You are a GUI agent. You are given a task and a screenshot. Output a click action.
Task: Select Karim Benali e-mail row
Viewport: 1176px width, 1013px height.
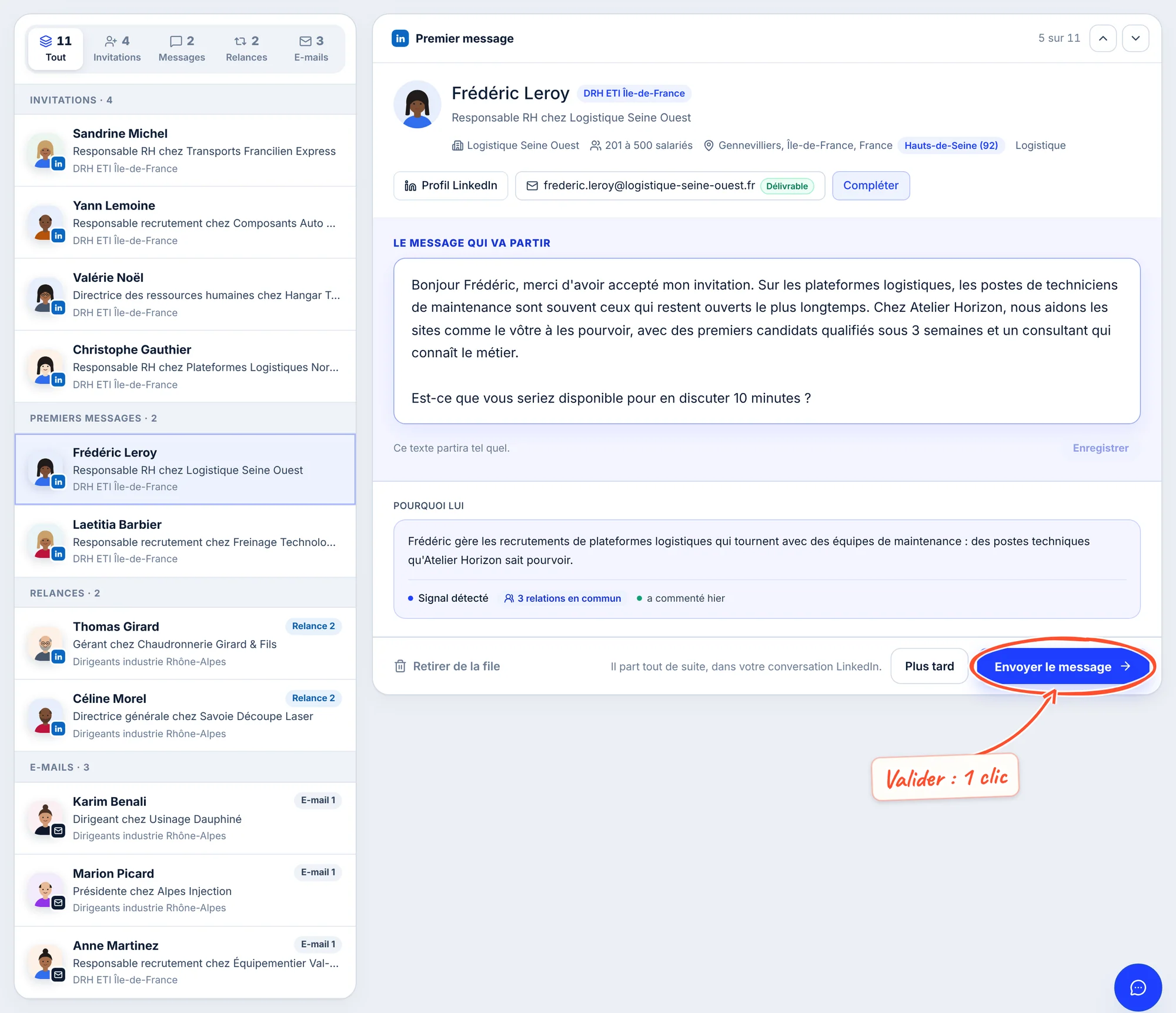coord(185,818)
